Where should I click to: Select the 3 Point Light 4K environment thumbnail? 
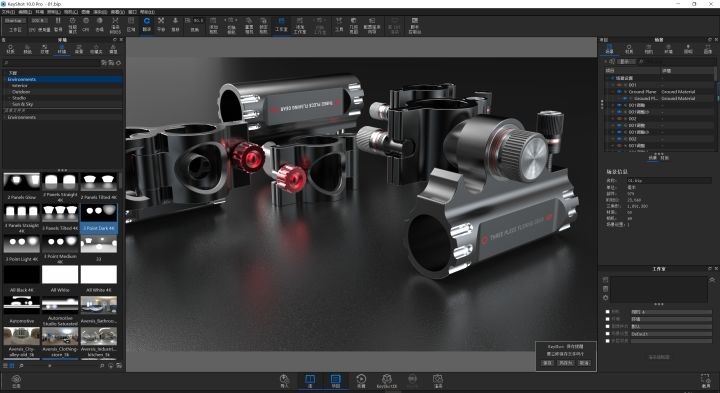pyautogui.click(x=22, y=245)
